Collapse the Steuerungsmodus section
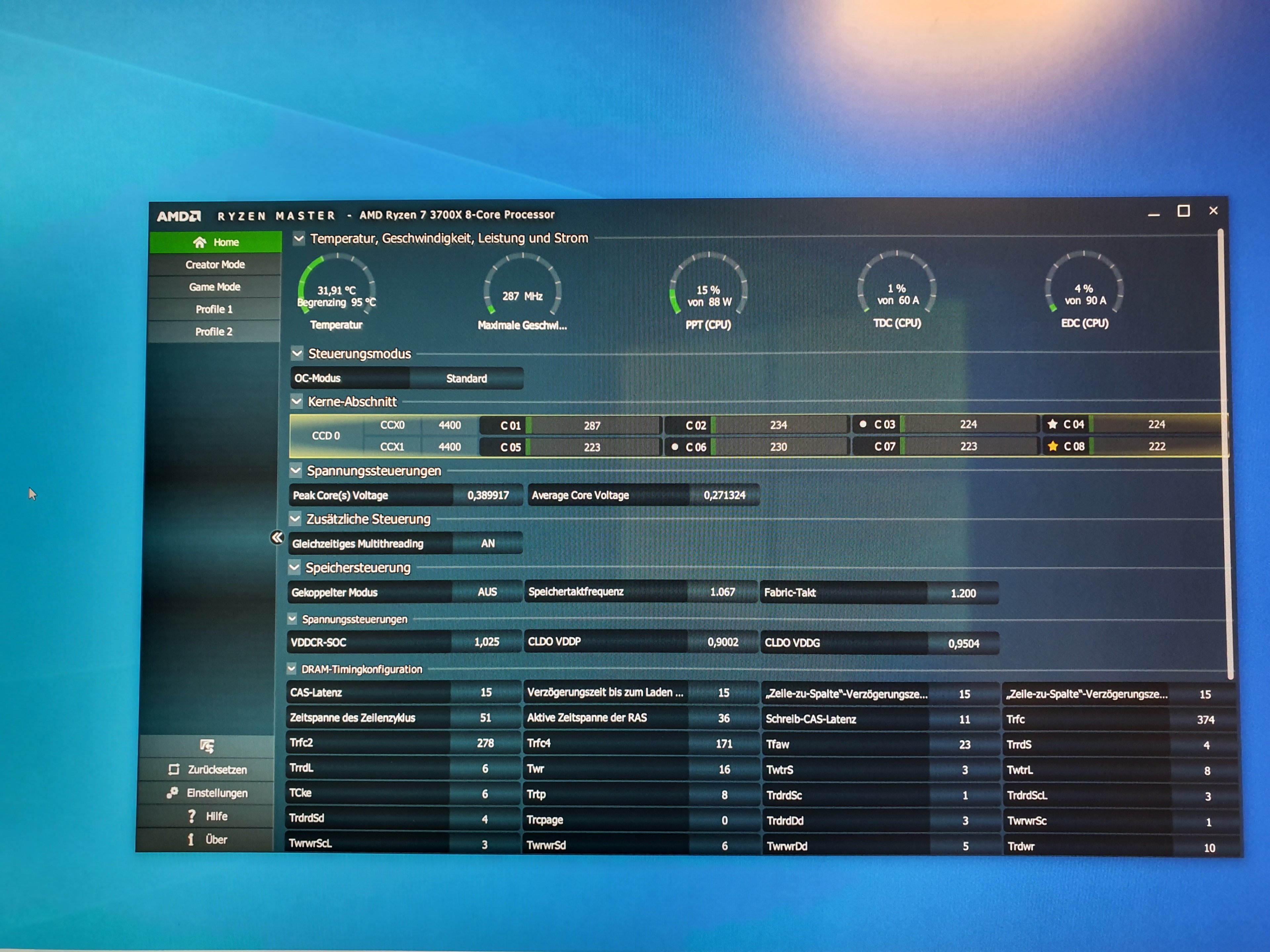Image resolution: width=1270 pixels, height=952 pixels. [297, 353]
